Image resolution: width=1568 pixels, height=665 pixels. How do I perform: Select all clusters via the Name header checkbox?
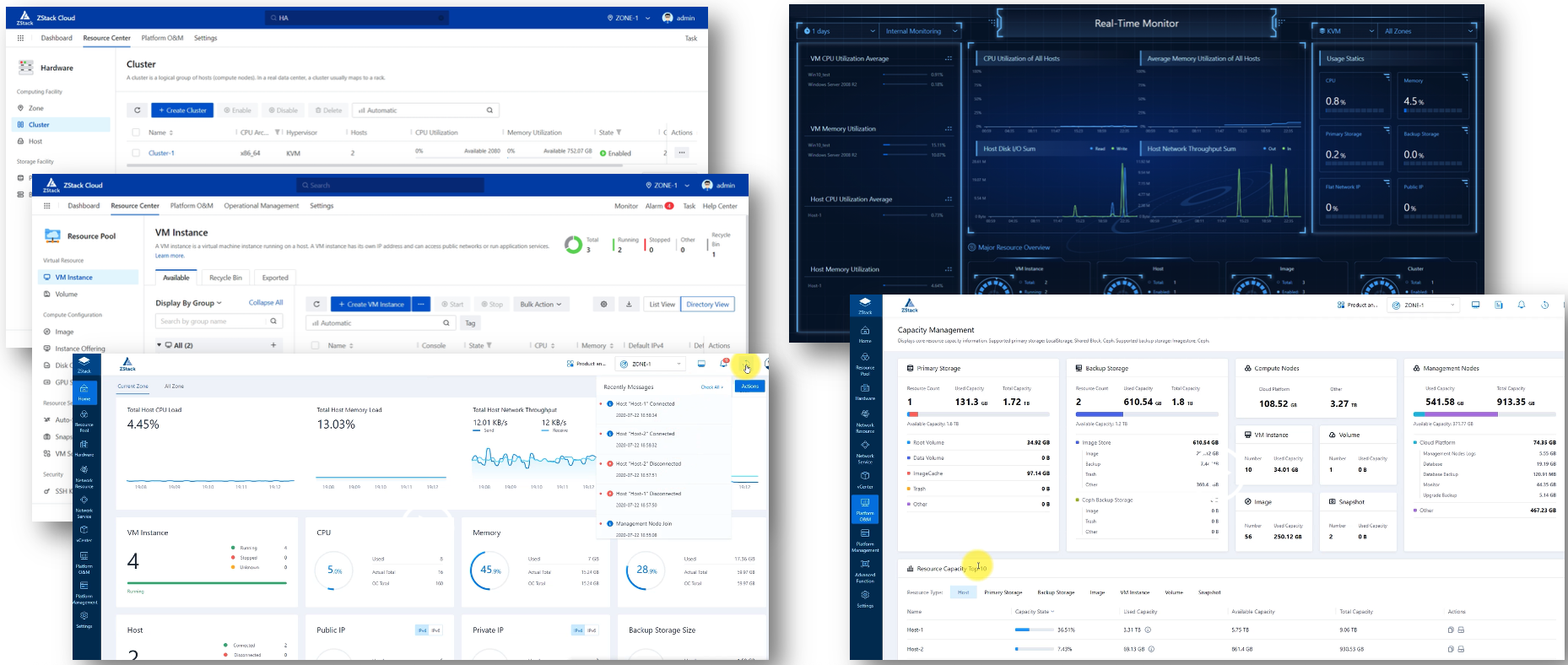click(136, 132)
